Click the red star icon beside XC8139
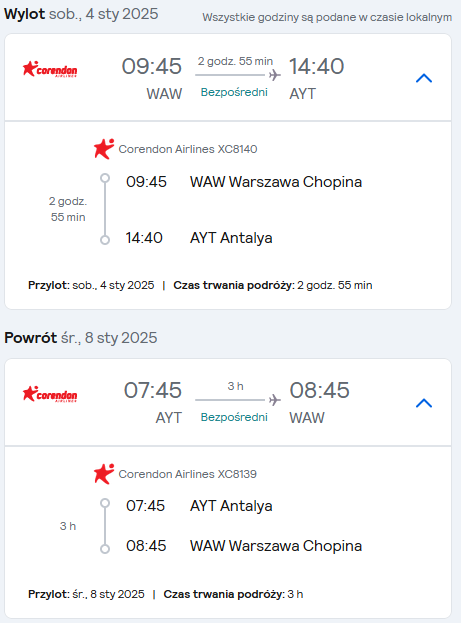Screen dimensions: 461x623 (x=104, y=474)
